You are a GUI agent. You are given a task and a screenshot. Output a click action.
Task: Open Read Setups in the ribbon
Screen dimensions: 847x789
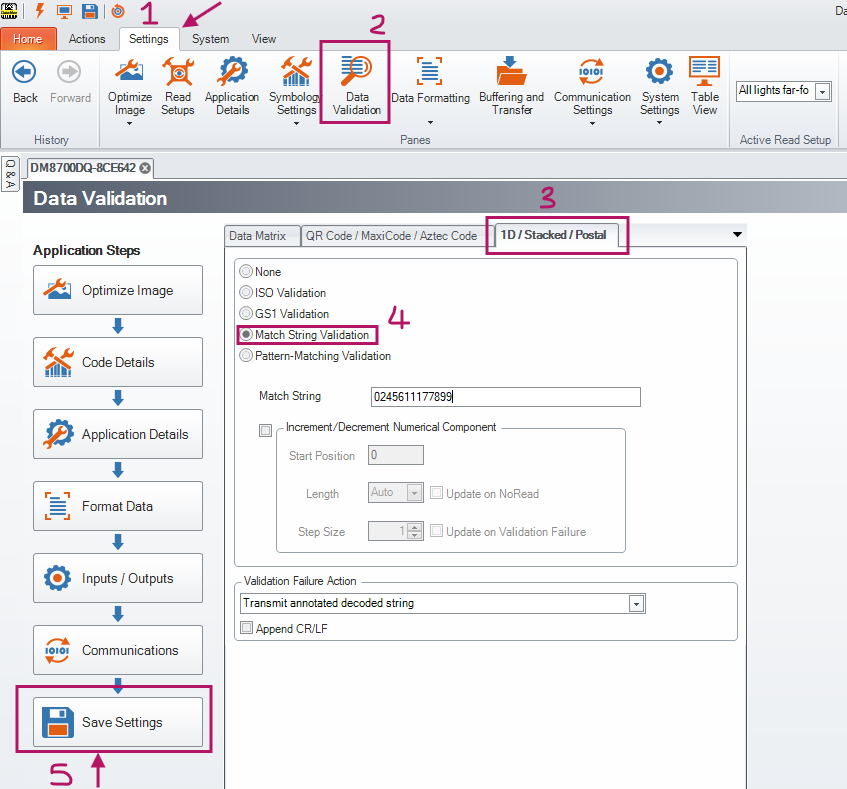(177, 84)
